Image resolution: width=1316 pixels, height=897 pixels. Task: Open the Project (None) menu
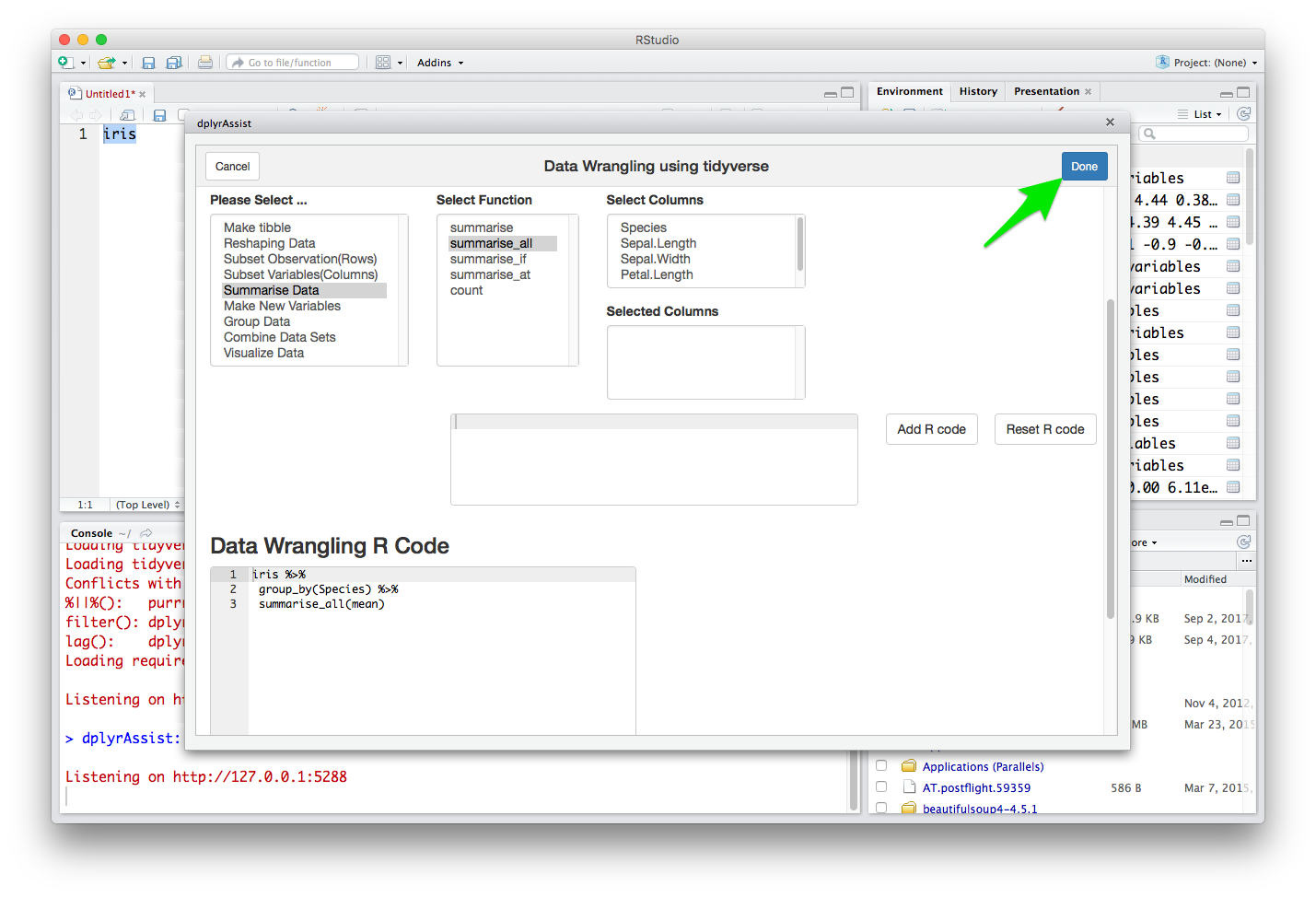1207,63
